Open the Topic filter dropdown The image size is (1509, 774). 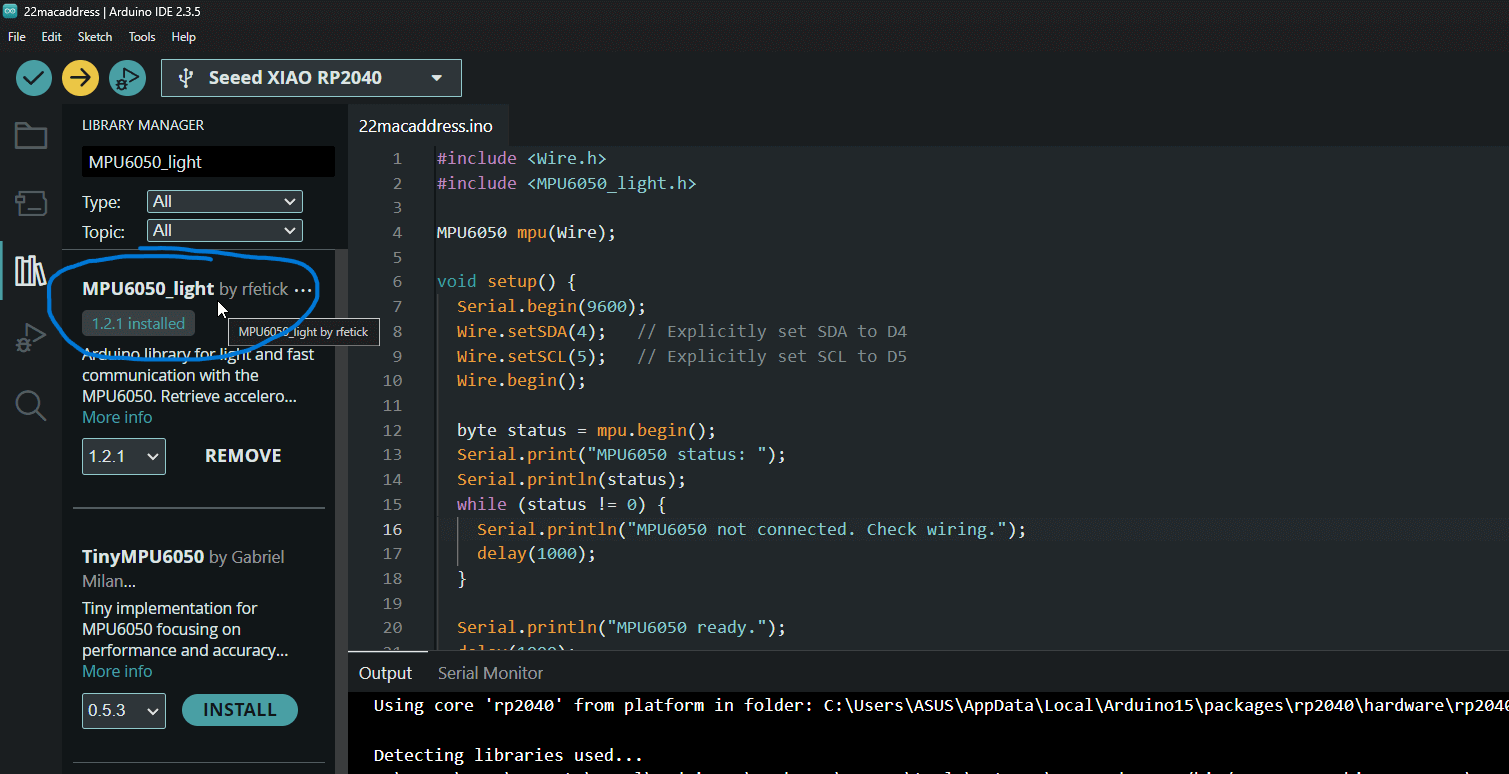pos(224,231)
